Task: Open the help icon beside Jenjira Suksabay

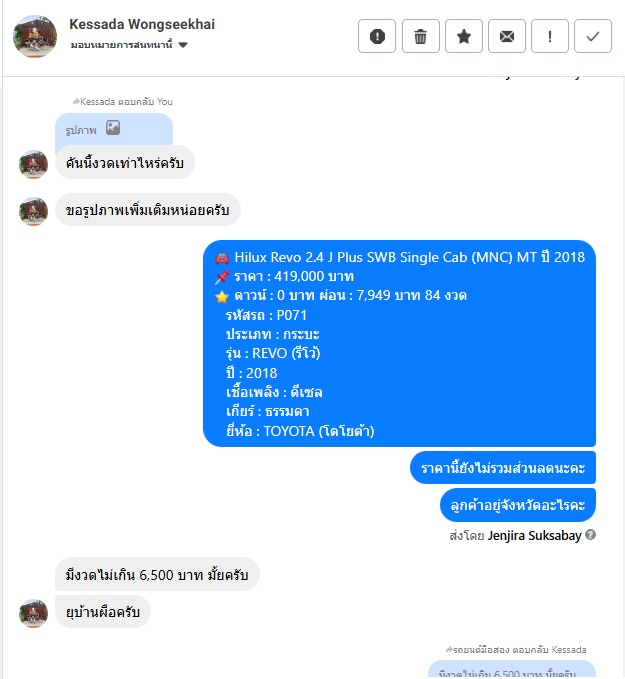Action: point(590,535)
